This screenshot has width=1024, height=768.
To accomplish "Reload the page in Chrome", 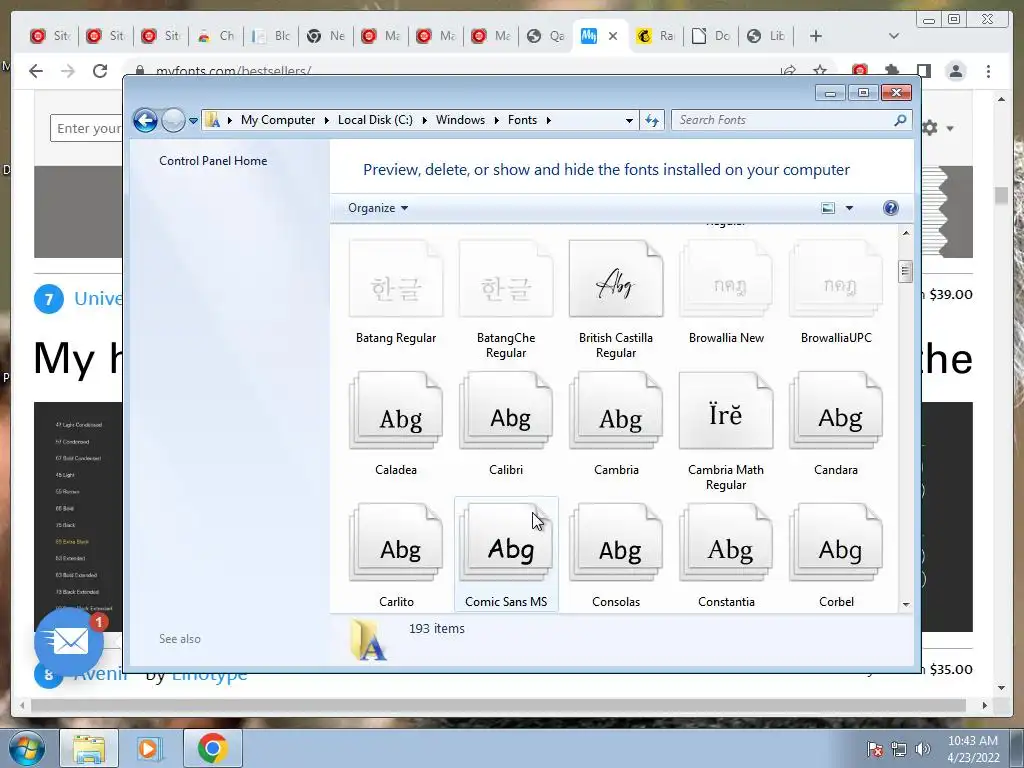I will pyautogui.click(x=99, y=71).
